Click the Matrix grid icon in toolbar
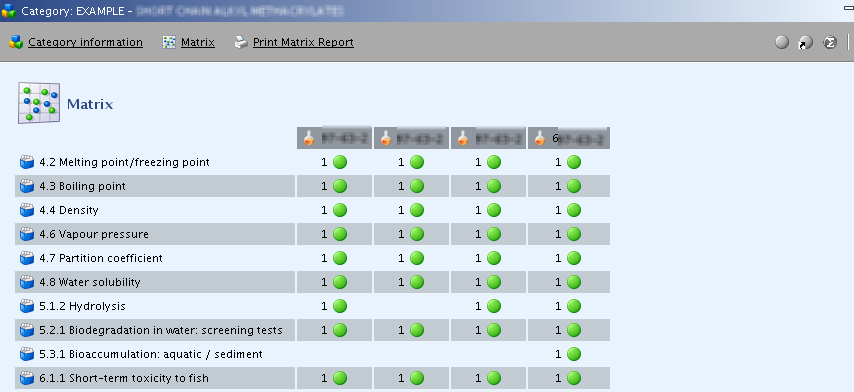This screenshot has height=392, width=854. [169, 42]
